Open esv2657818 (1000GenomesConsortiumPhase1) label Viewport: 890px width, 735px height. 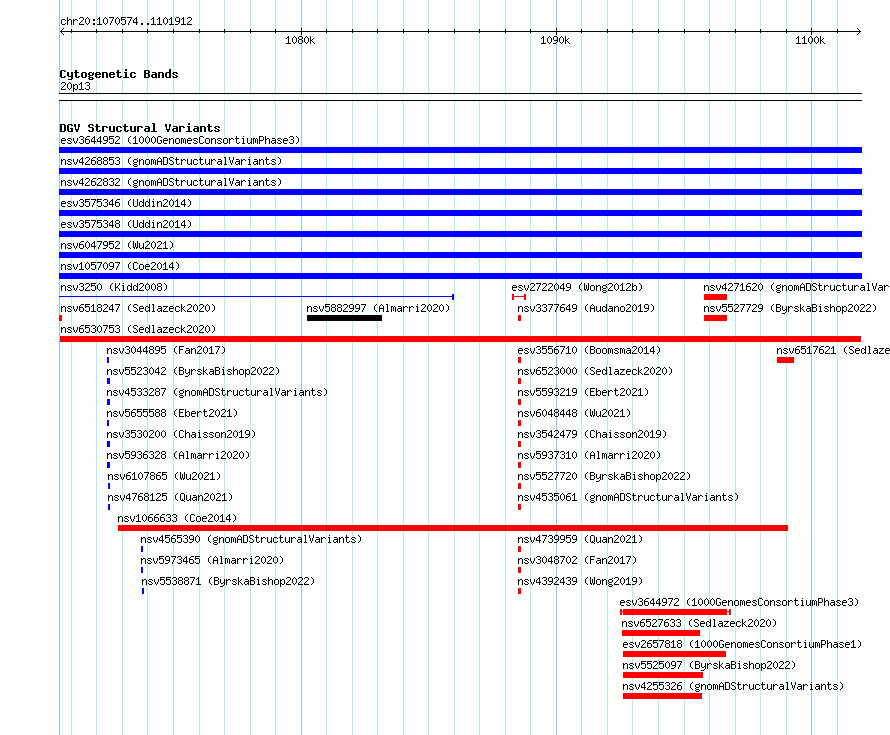pos(742,644)
